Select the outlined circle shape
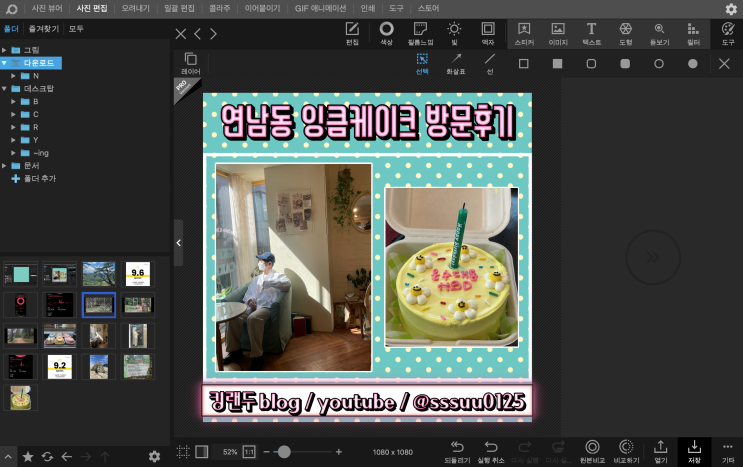This screenshot has height=467, width=743. coord(659,63)
